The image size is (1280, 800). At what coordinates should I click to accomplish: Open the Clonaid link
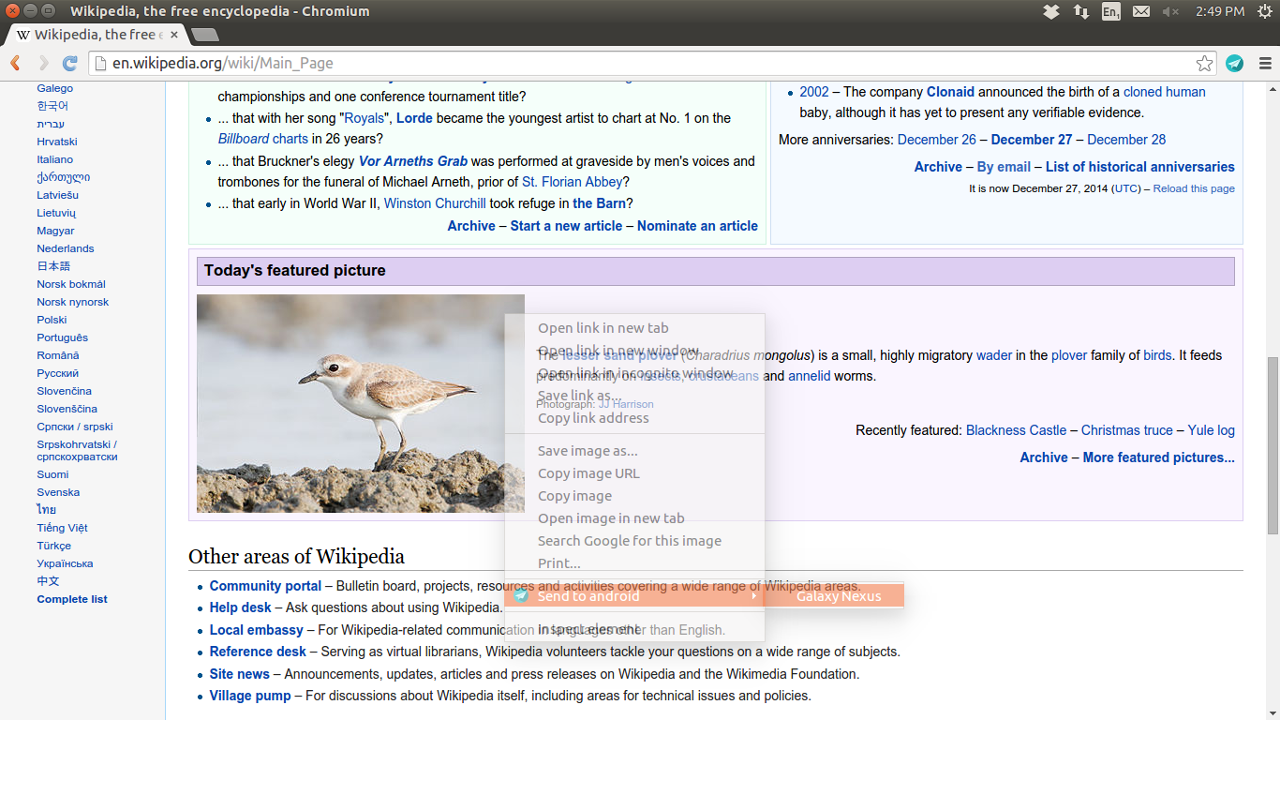[950, 92]
